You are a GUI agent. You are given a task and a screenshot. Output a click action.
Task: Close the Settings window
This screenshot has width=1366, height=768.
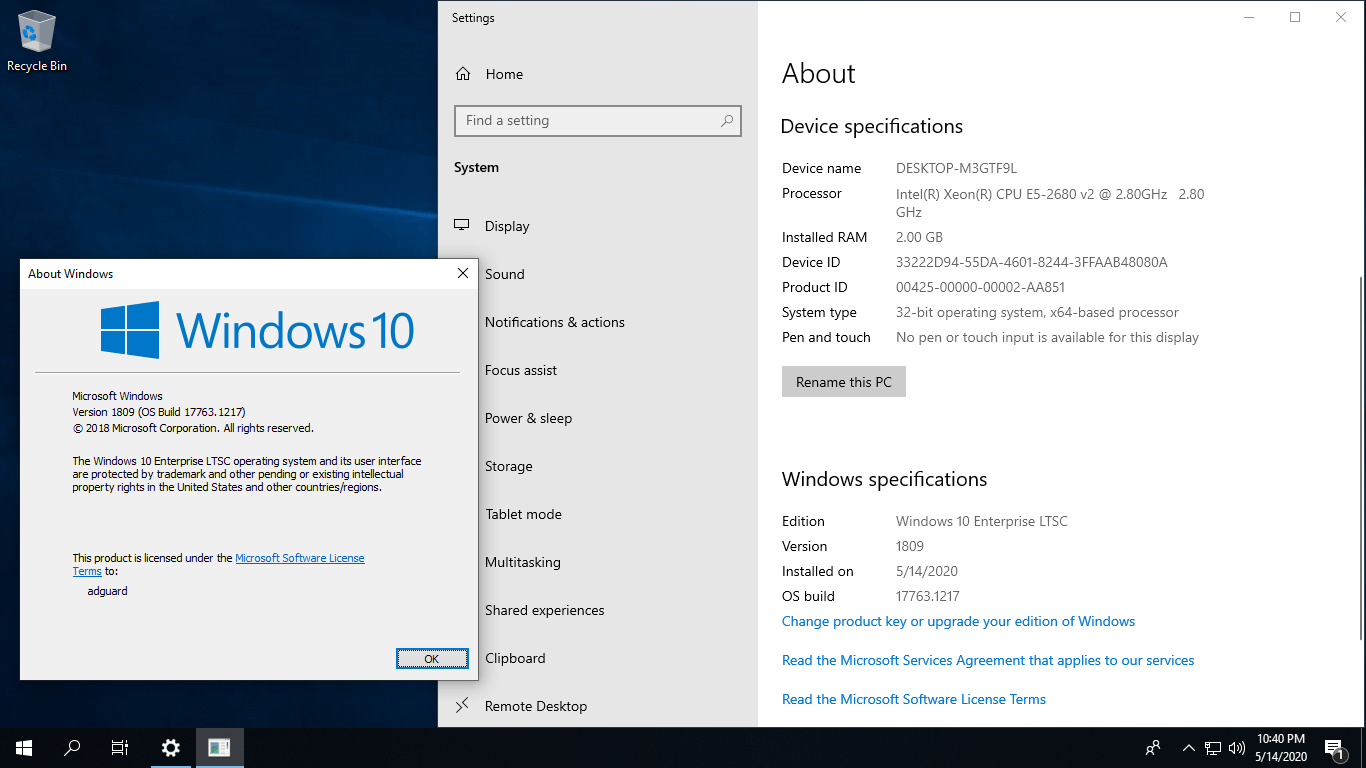point(1341,17)
